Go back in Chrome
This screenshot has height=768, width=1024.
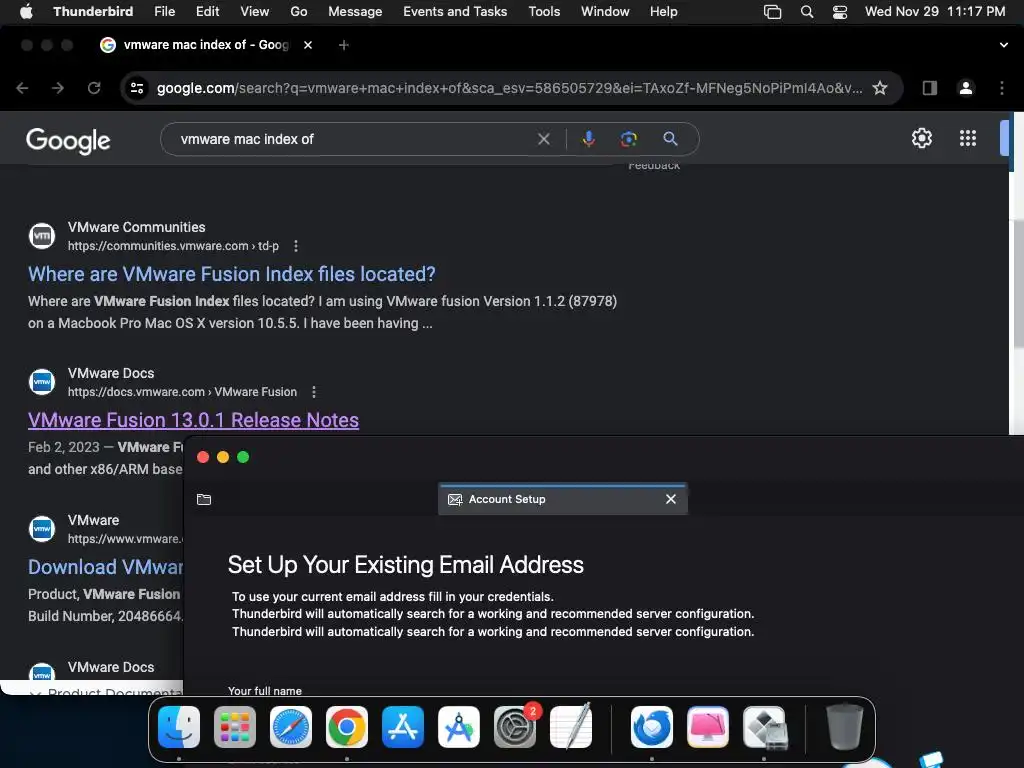(22, 88)
